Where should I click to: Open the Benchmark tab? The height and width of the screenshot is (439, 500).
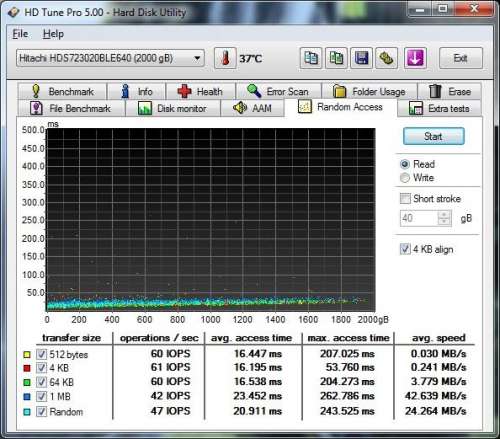click(63, 91)
